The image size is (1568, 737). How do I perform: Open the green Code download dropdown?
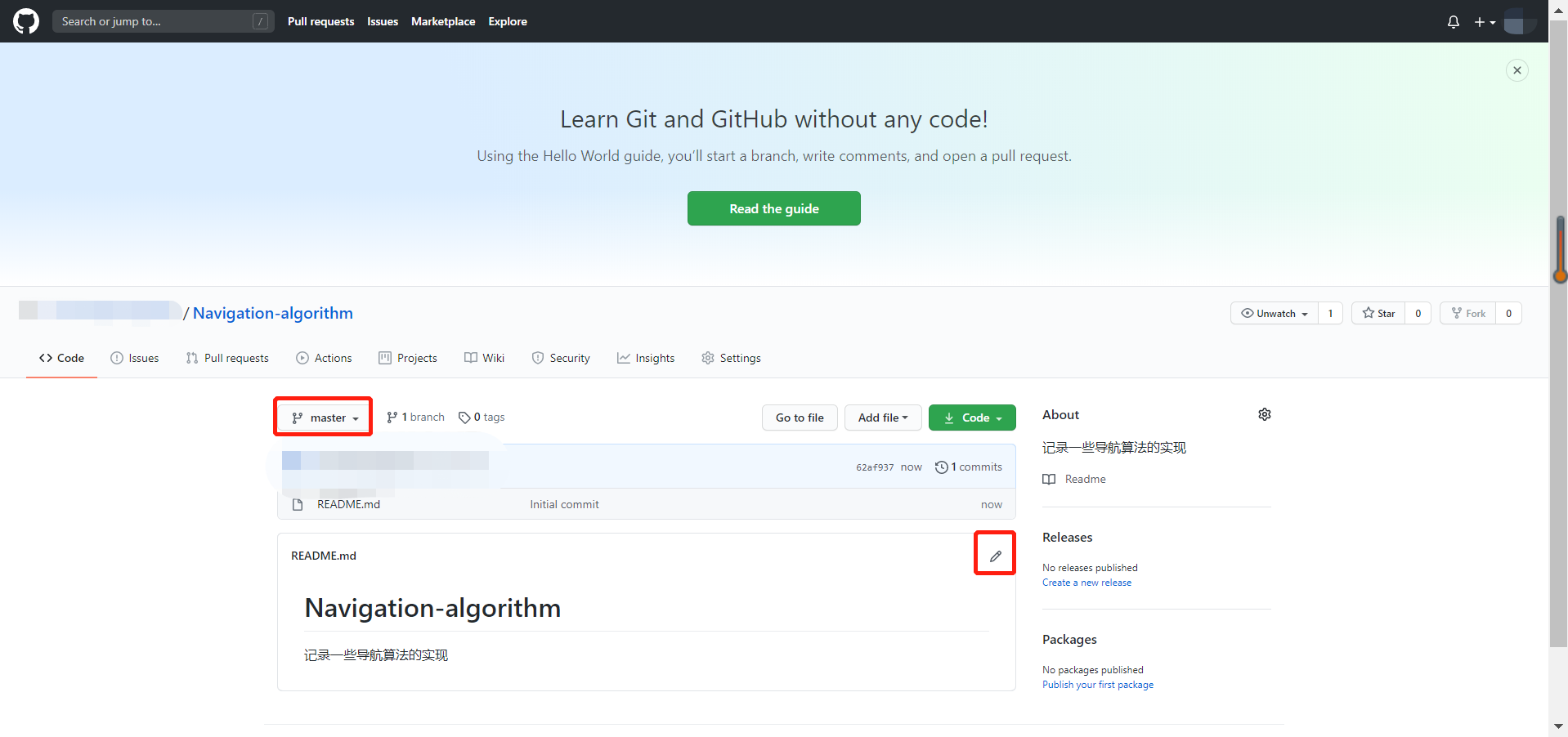point(972,418)
